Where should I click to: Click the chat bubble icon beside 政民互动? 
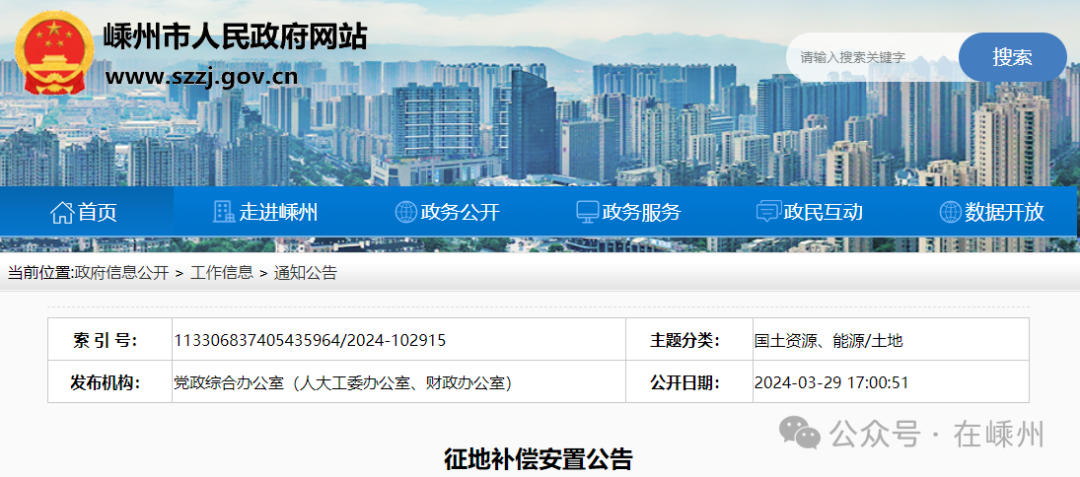pos(768,212)
